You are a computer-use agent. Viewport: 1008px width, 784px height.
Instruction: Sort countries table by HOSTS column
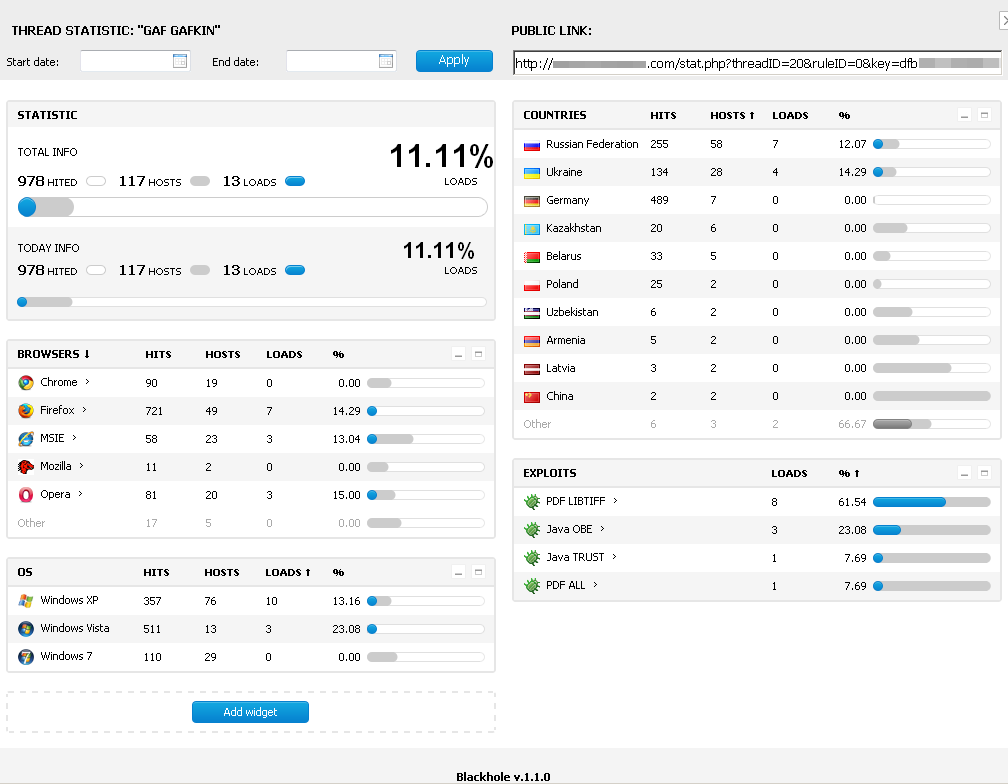tap(732, 116)
